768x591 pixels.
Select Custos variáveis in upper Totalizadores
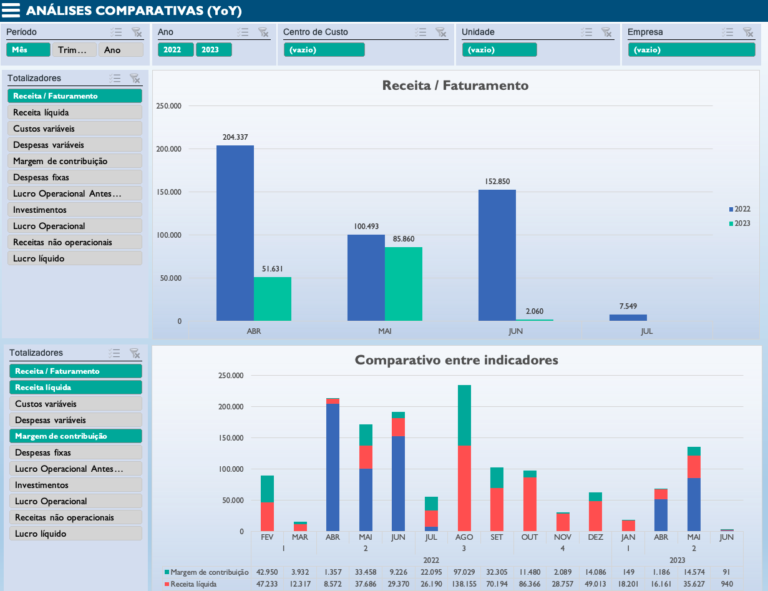point(74,128)
